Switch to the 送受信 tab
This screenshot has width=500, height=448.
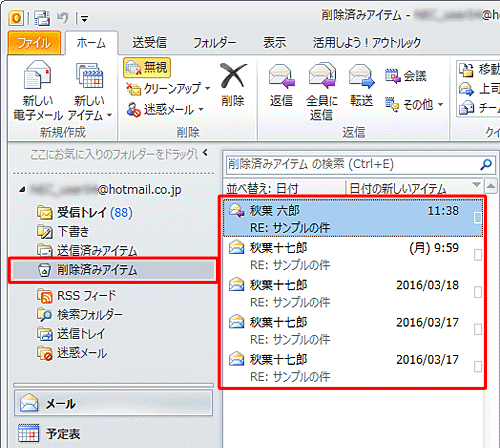(x=149, y=43)
